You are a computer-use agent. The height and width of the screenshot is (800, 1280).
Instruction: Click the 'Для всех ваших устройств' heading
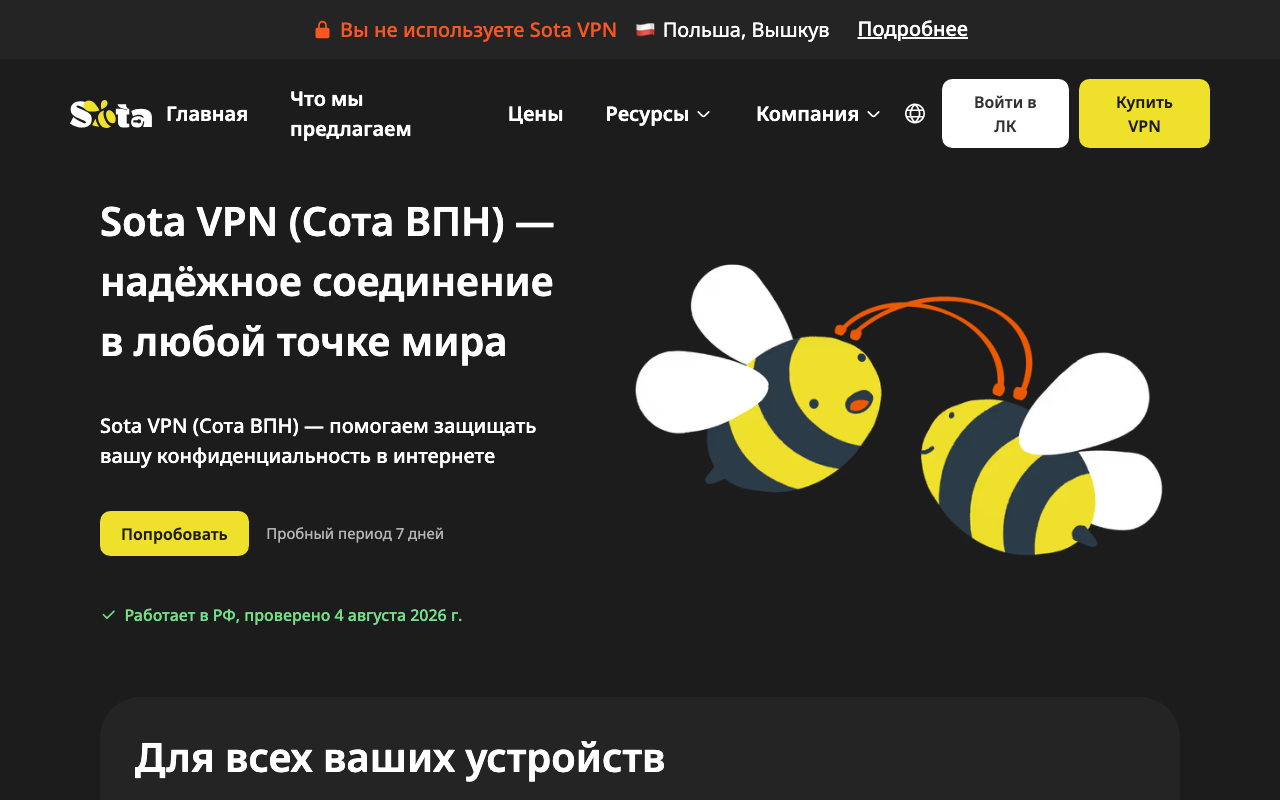pos(400,758)
